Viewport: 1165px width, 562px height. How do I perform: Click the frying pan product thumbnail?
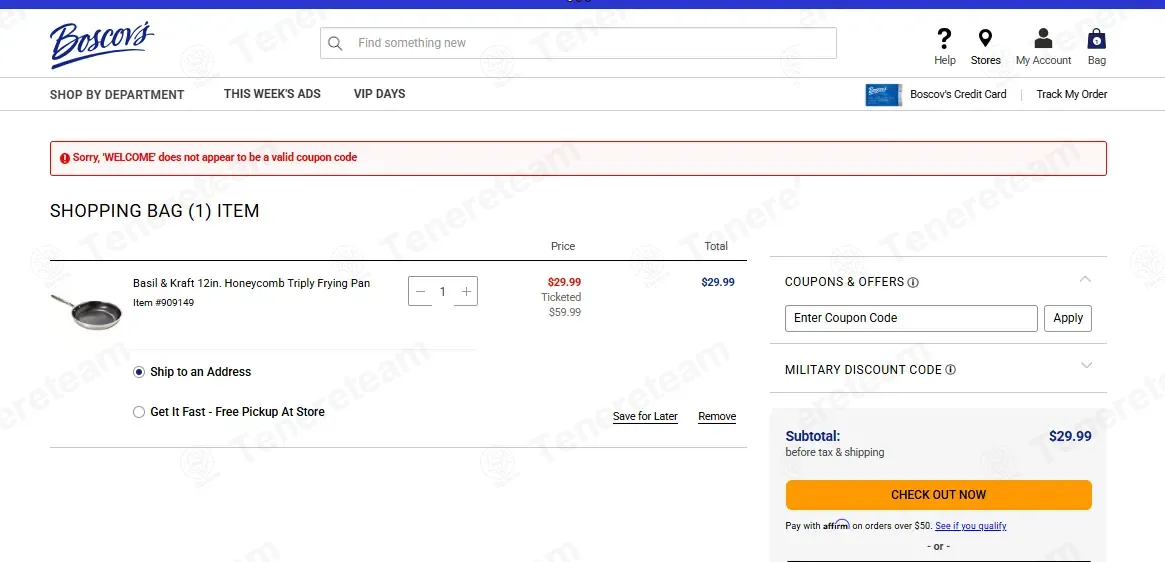pos(86,312)
